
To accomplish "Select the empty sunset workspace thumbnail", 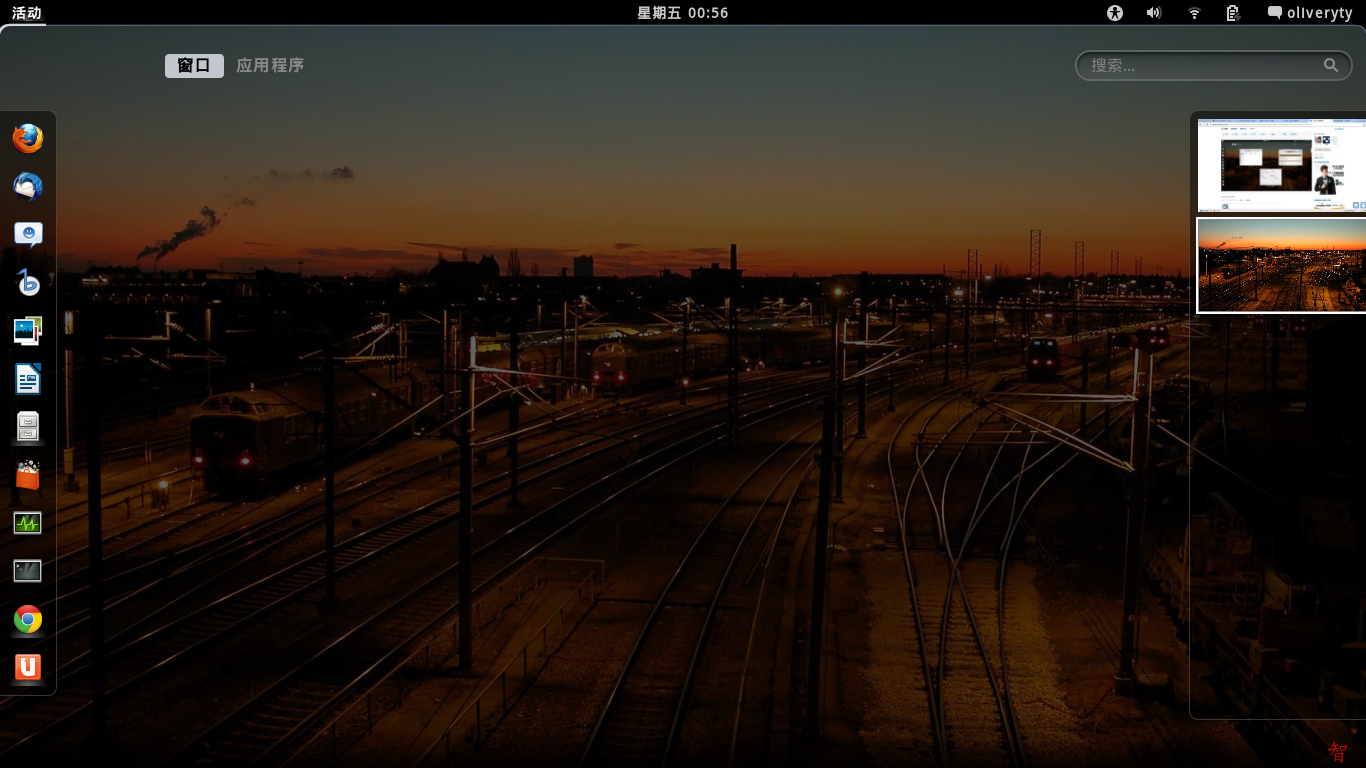I will [1282, 265].
